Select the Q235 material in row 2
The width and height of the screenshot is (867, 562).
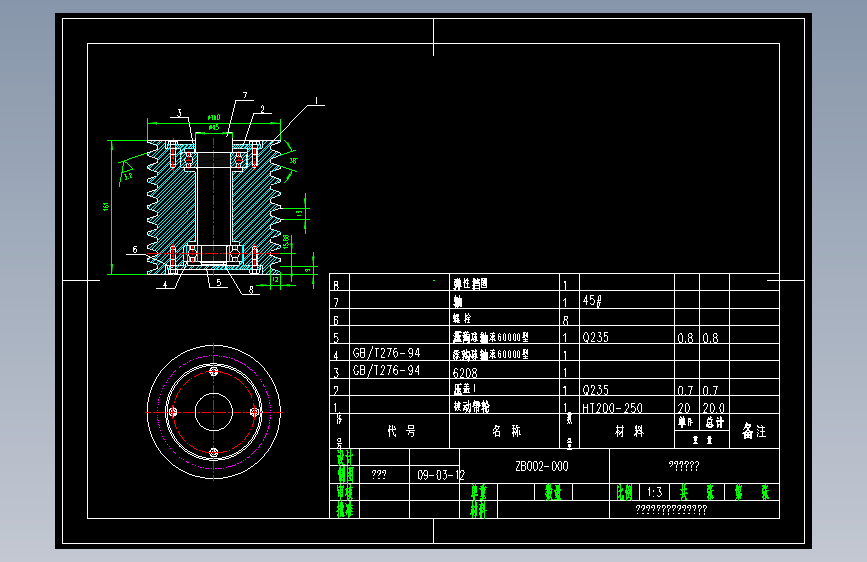point(596,390)
